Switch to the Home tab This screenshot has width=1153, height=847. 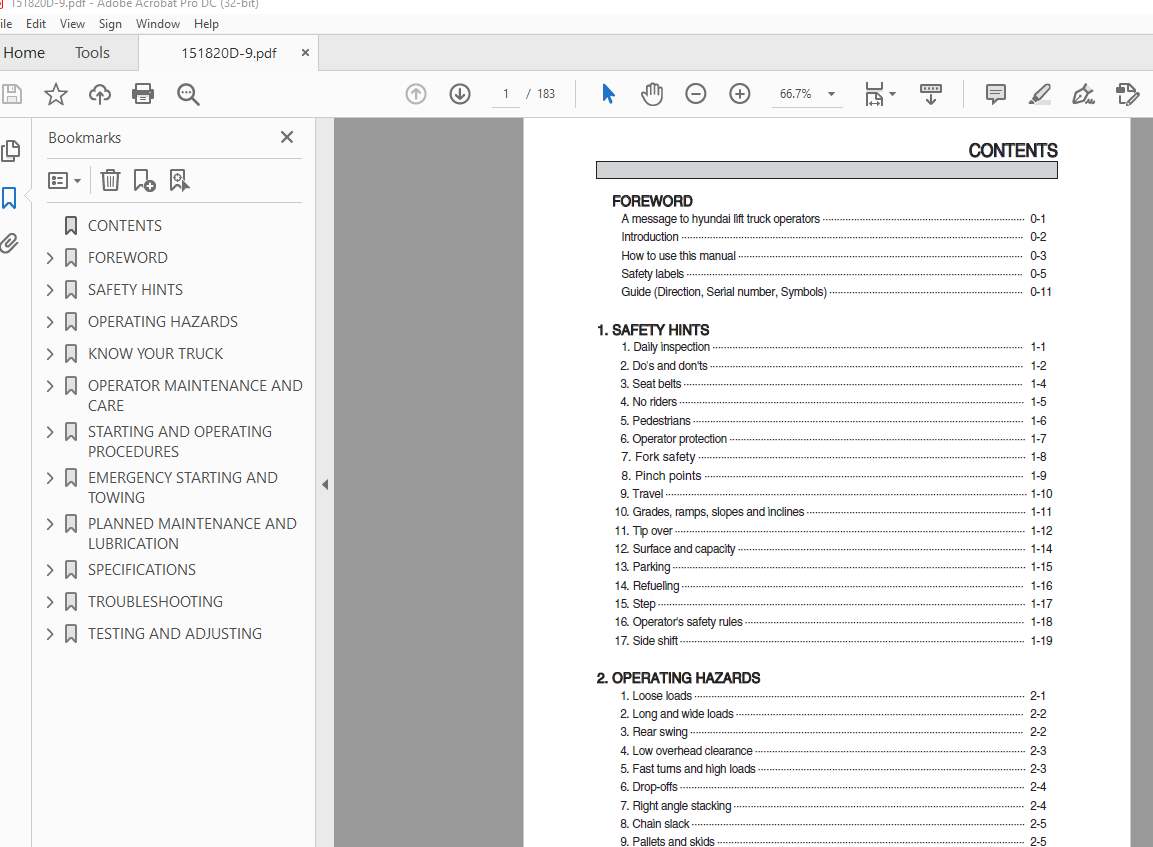point(24,53)
